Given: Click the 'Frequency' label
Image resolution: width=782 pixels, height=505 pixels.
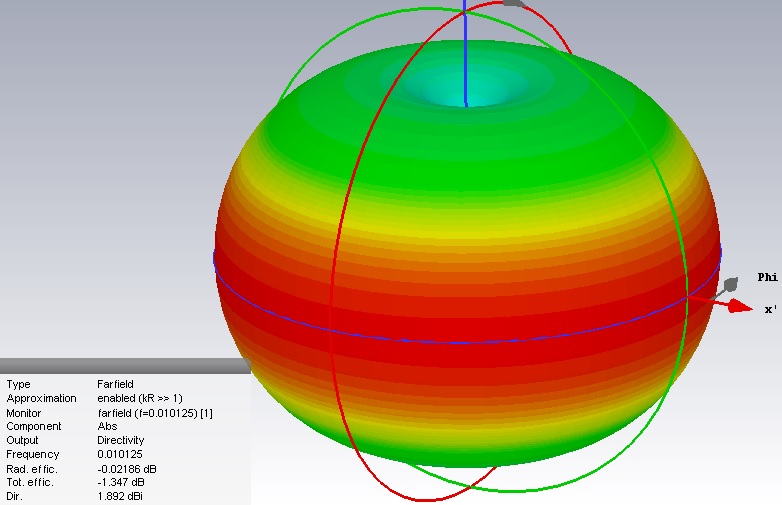Looking at the screenshot, I should tap(32, 454).
